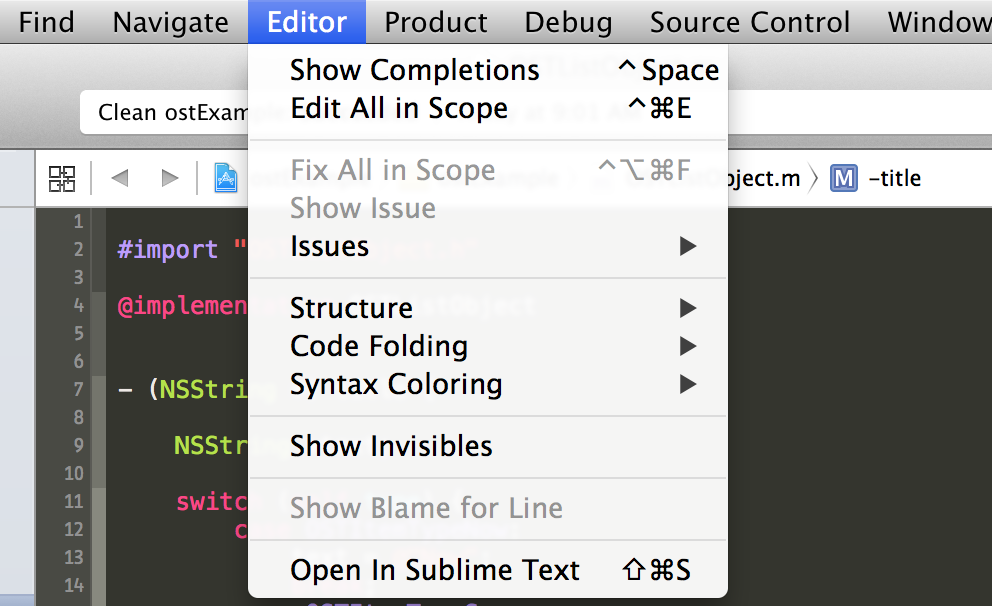The height and width of the screenshot is (606, 992).
Task: Open the Source Control menu
Action: pyautogui.click(x=750, y=22)
